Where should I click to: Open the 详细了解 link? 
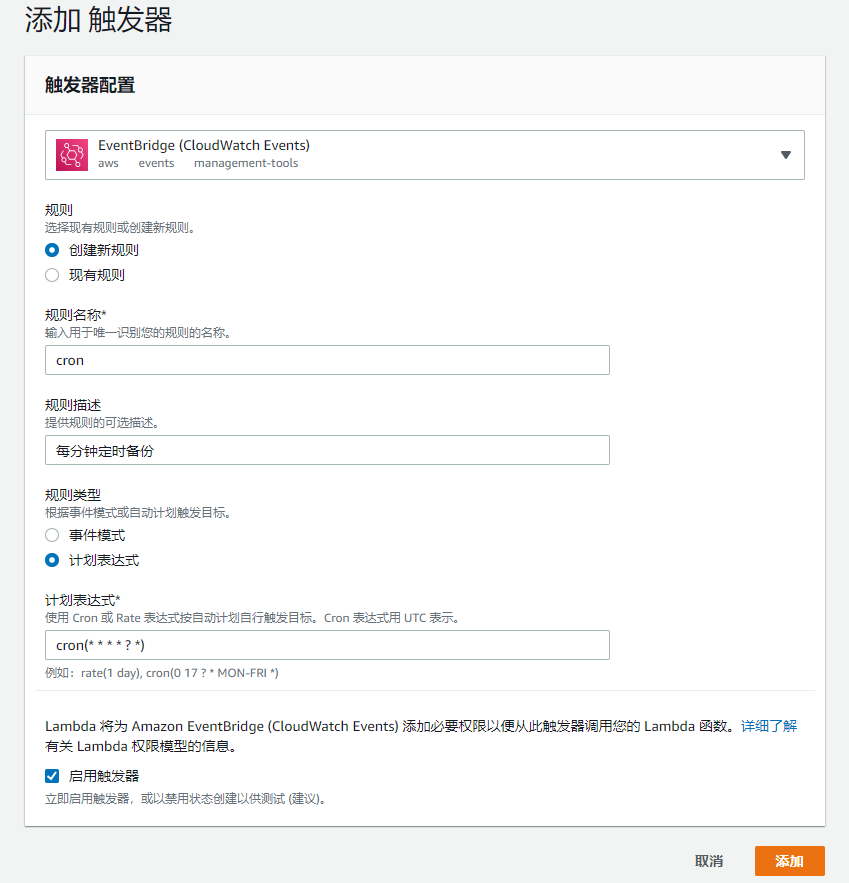click(769, 726)
